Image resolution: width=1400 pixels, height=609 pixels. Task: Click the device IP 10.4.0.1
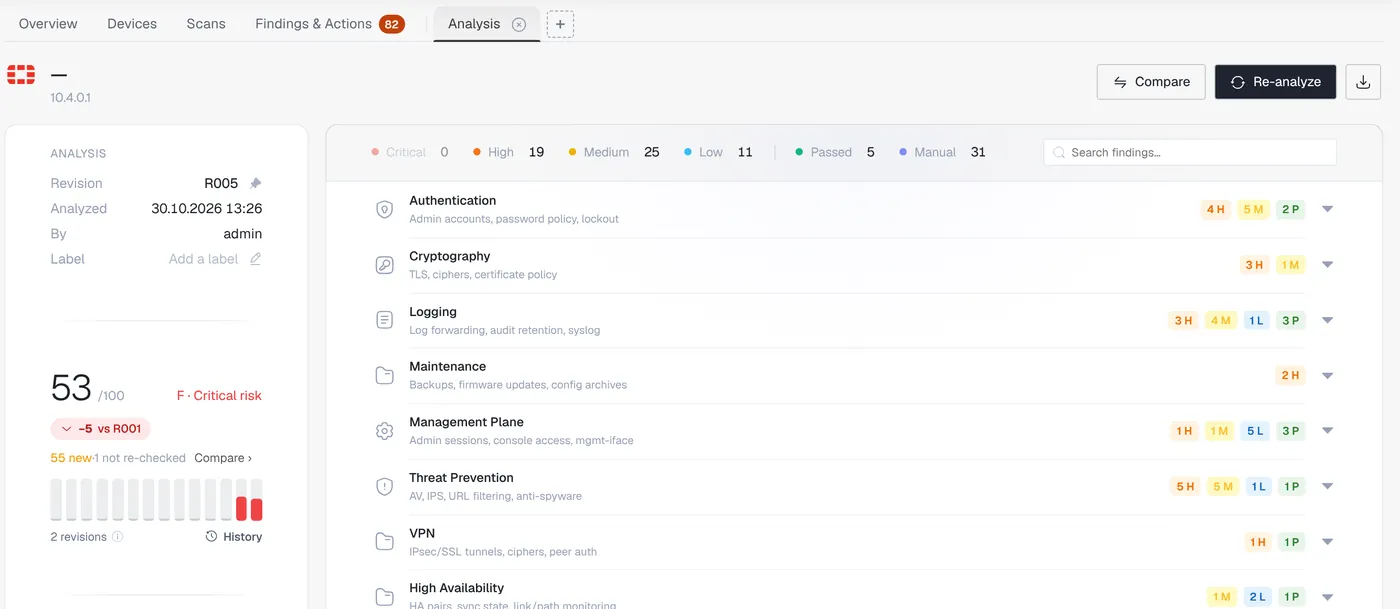pyautogui.click(x=70, y=98)
